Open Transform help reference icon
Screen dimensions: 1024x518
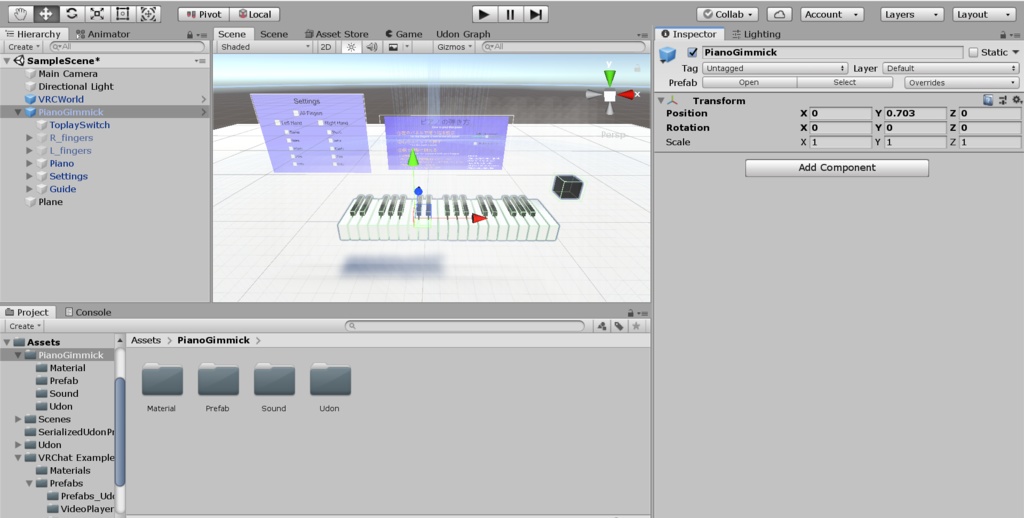(x=988, y=100)
